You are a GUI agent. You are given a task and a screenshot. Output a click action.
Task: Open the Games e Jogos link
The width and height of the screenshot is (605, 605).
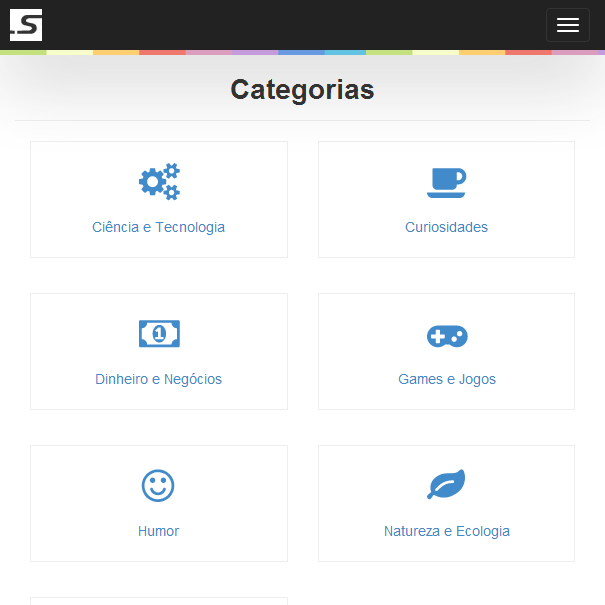pyautogui.click(x=447, y=379)
